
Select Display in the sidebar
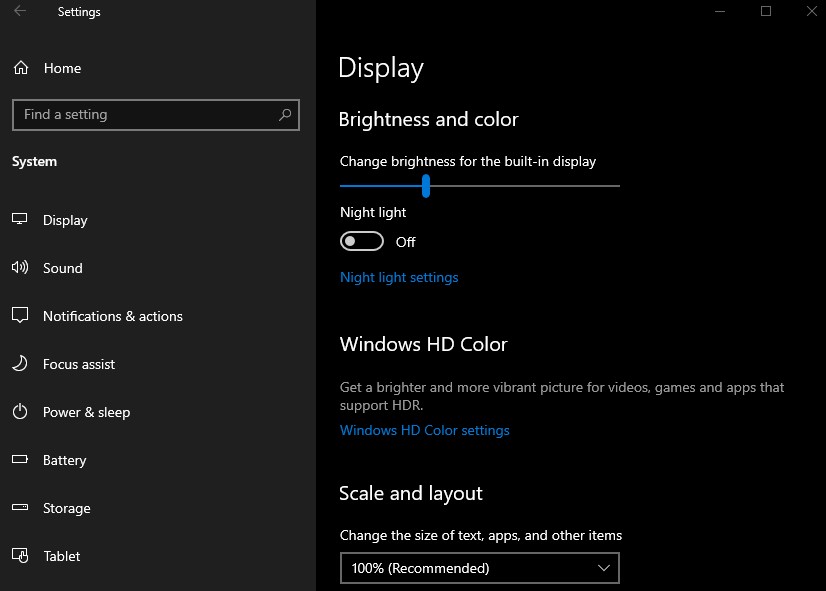click(x=65, y=220)
